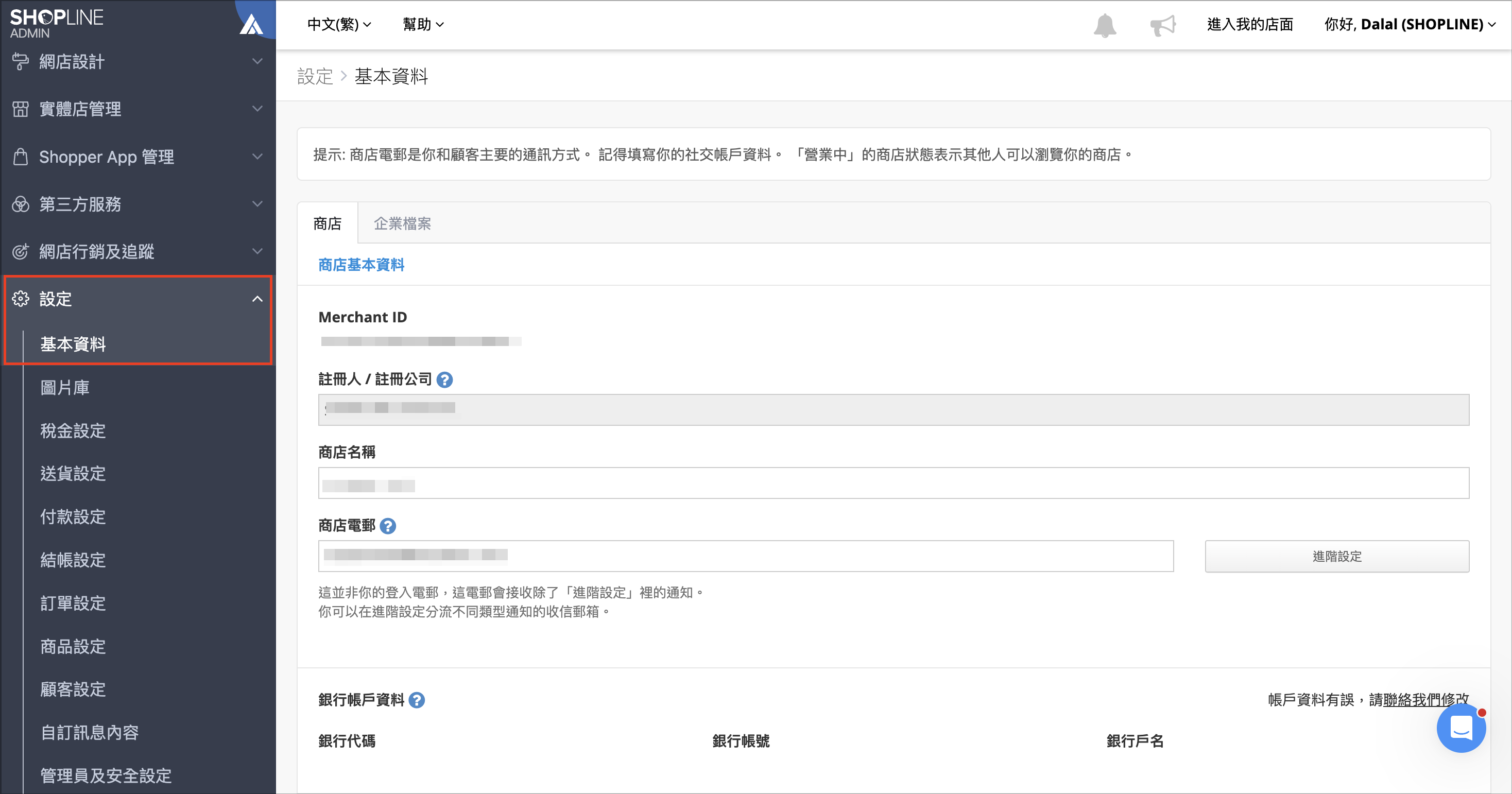Expand the Shopper App 管理 chevron
The image size is (1512, 794).
(257, 156)
